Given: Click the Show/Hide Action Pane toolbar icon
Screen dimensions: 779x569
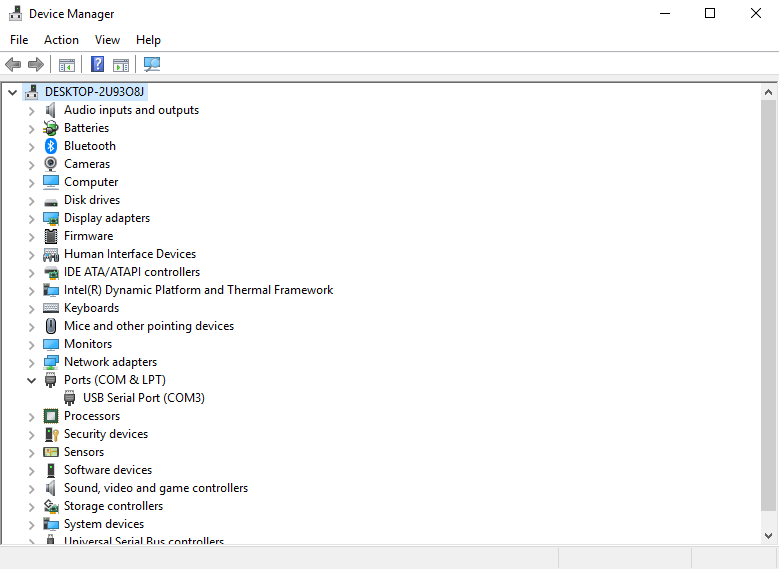Looking at the screenshot, I should [121, 65].
